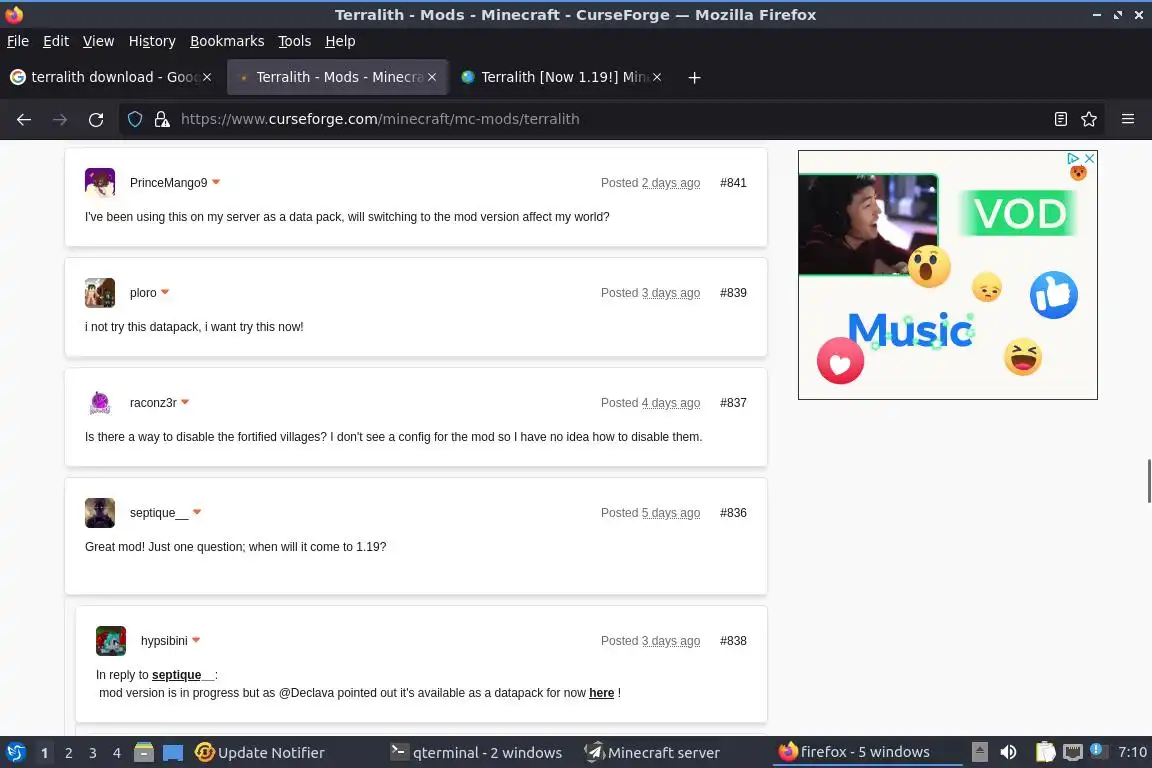The image size is (1152, 768).
Task: Switch to virtual desktop 3
Action: pyautogui.click(x=93, y=753)
